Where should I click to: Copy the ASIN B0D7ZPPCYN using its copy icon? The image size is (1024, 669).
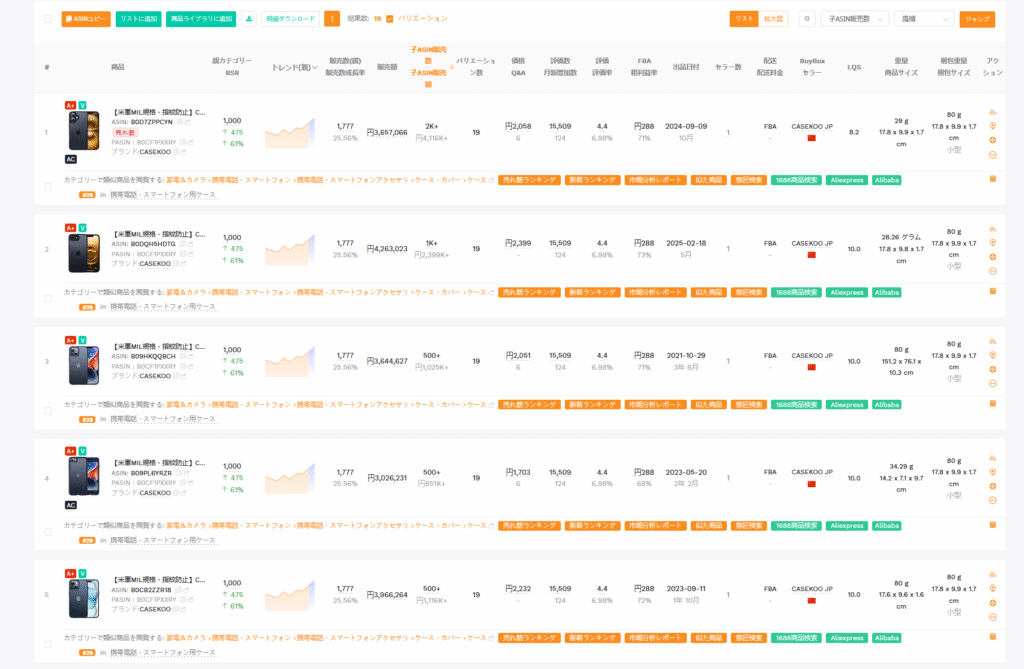(181, 122)
